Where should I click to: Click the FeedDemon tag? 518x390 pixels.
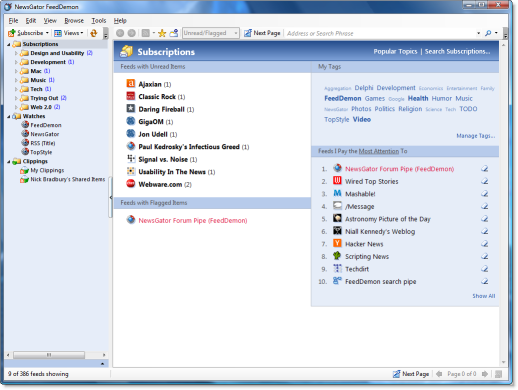pos(343,98)
